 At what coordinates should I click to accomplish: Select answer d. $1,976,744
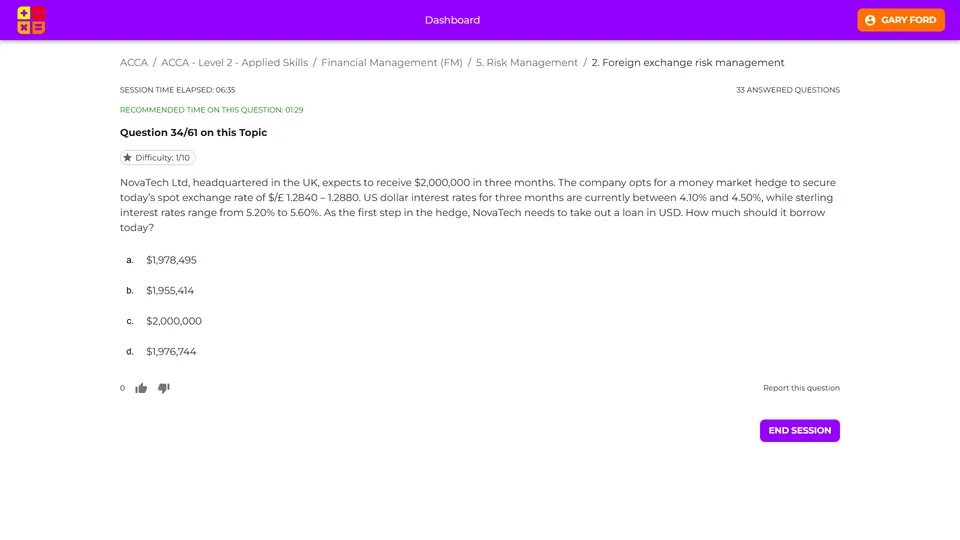pos(171,352)
